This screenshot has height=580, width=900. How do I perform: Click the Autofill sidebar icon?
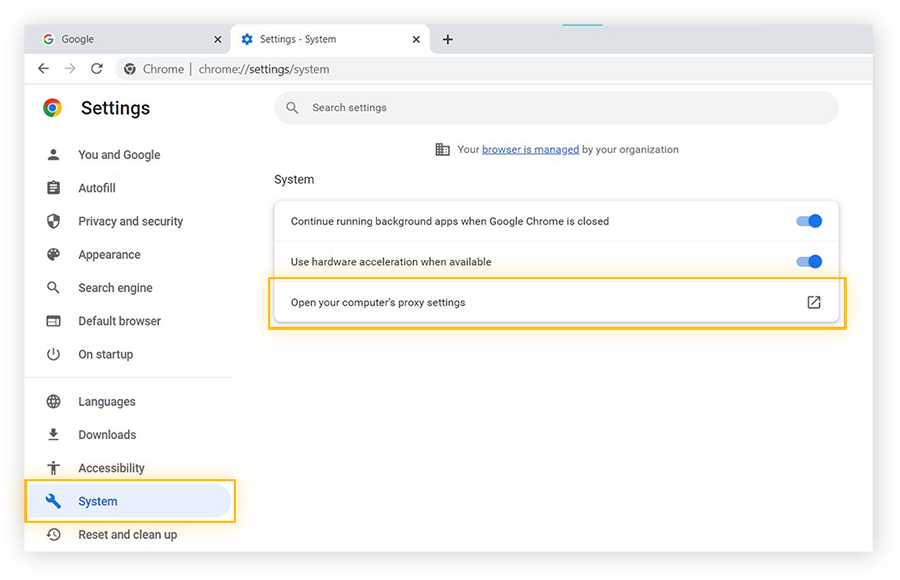[x=53, y=188]
